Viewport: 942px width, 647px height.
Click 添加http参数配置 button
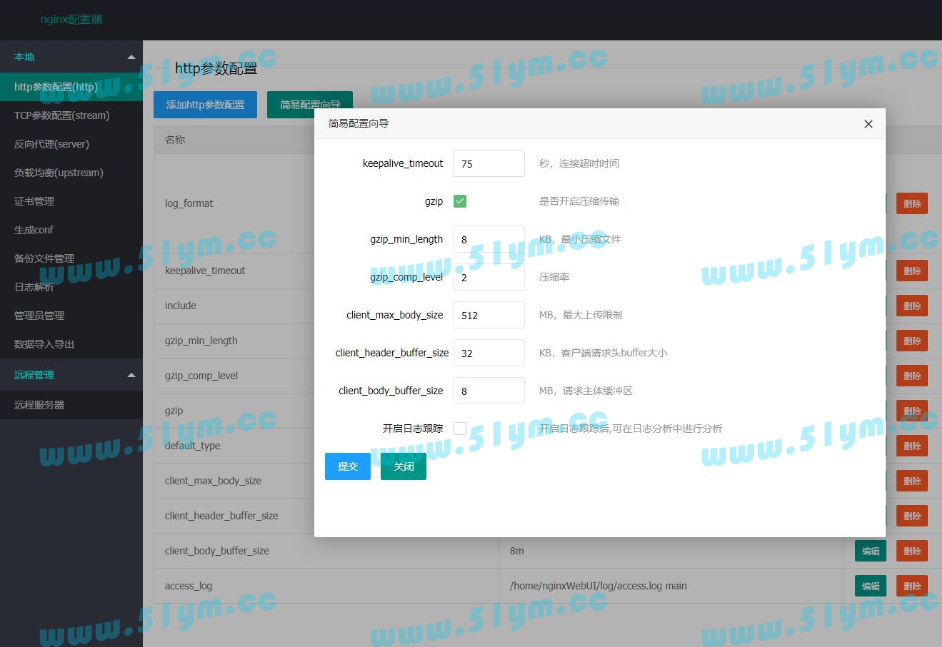[205, 105]
